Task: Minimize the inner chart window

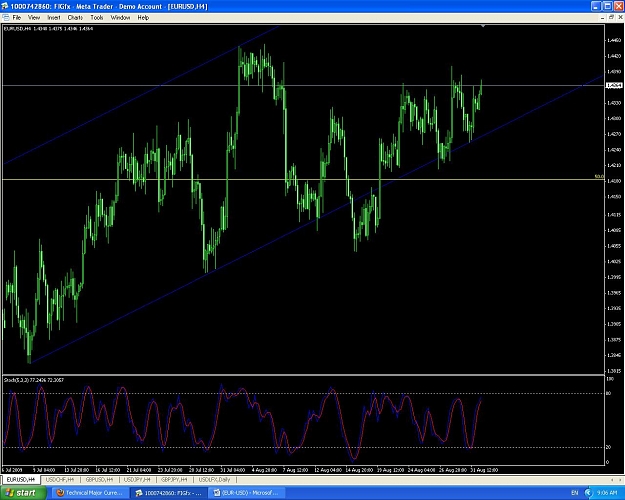Action: point(603,18)
